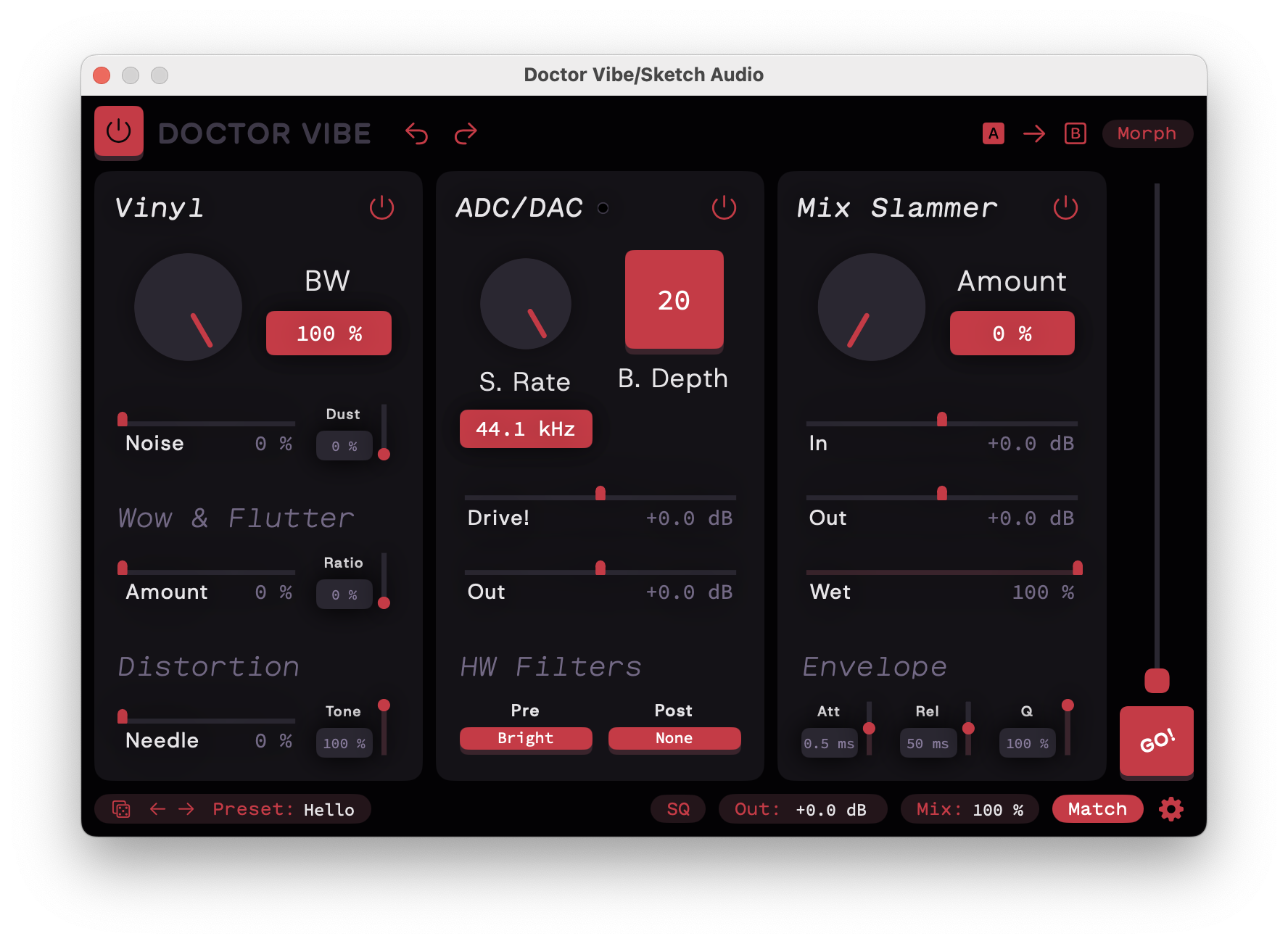Toggle Mix Slammer section power
The width and height of the screenshot is (1288, 944).
(x=1065, y=208)
